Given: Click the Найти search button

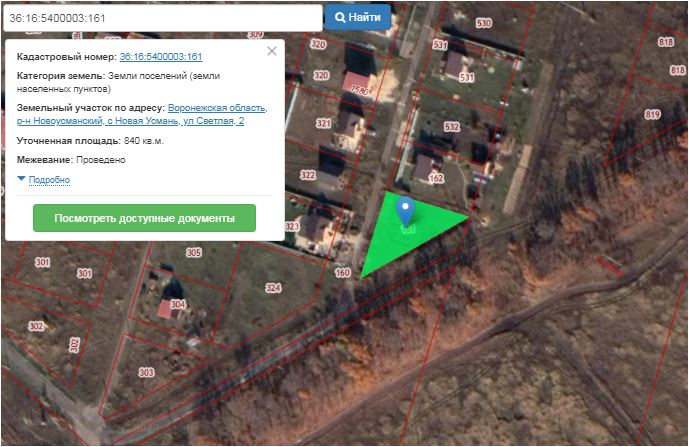Looking at the screenshot, I should pyautogui.click(x=358, y=17).
